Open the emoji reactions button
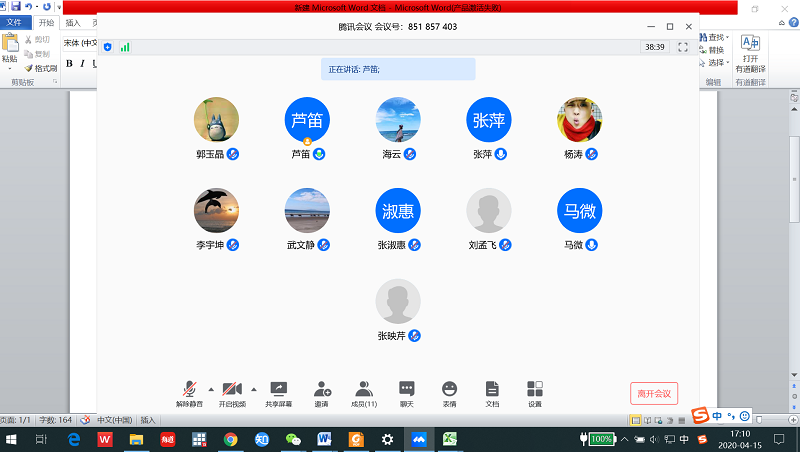Screen dimensions: 800x452 point(449,394)
